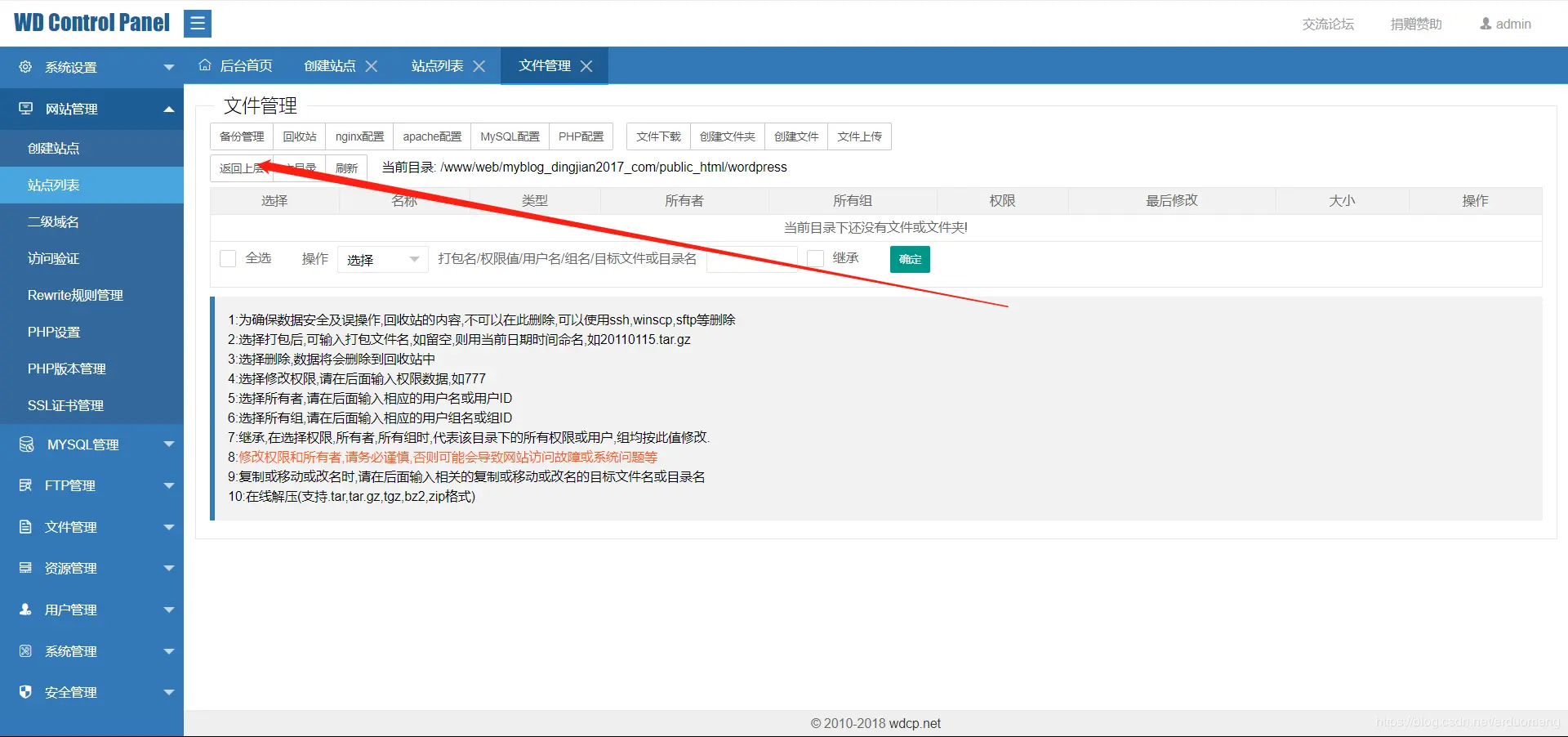Expand the 用户管理 arrow
The width and height of the screenshot is (1568, 737).
[169, 610]
